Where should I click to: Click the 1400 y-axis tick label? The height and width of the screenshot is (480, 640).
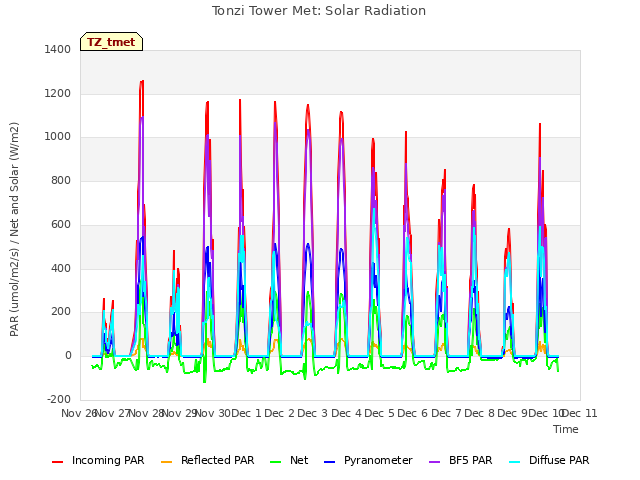[x=58, y=49]
